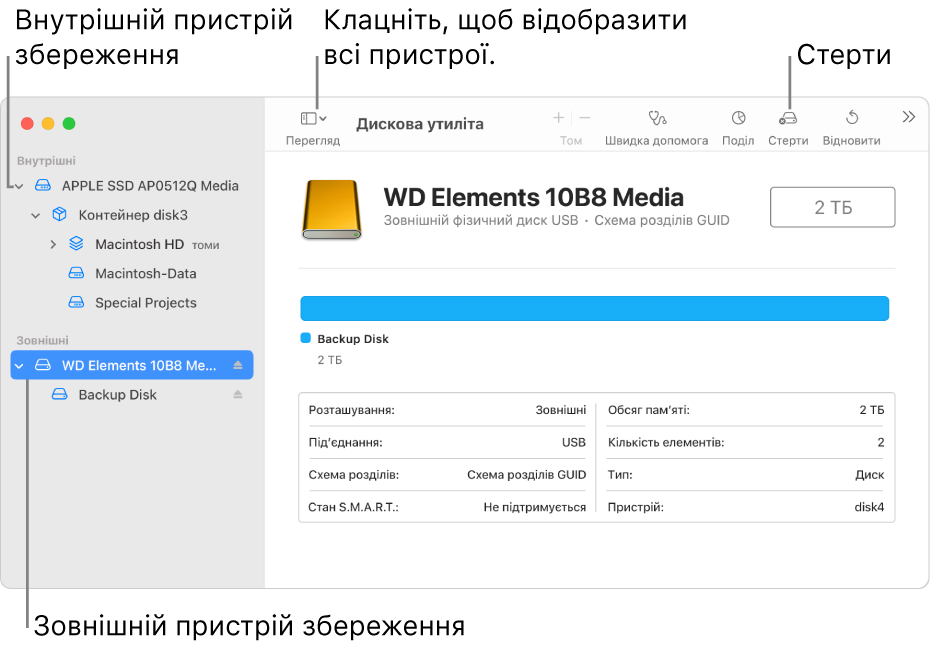The width and height of the screenshot is (931, 646).
Task: Click the Зовнішні sidebar section header
Action: [43, 340]
